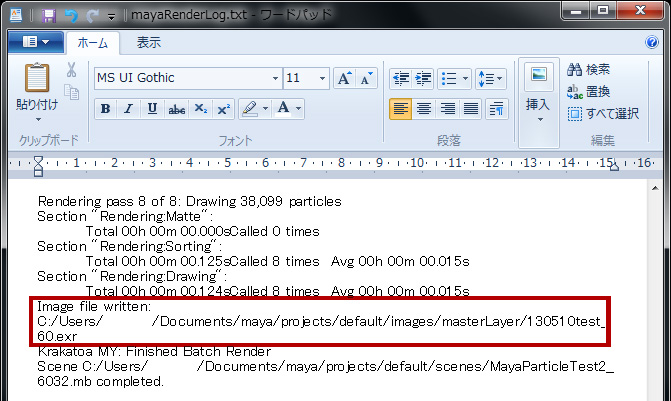Click the Subscript formatting icon
Image resolution: width=671 pixels, height=401 pixels.
[x=201, y=108]
